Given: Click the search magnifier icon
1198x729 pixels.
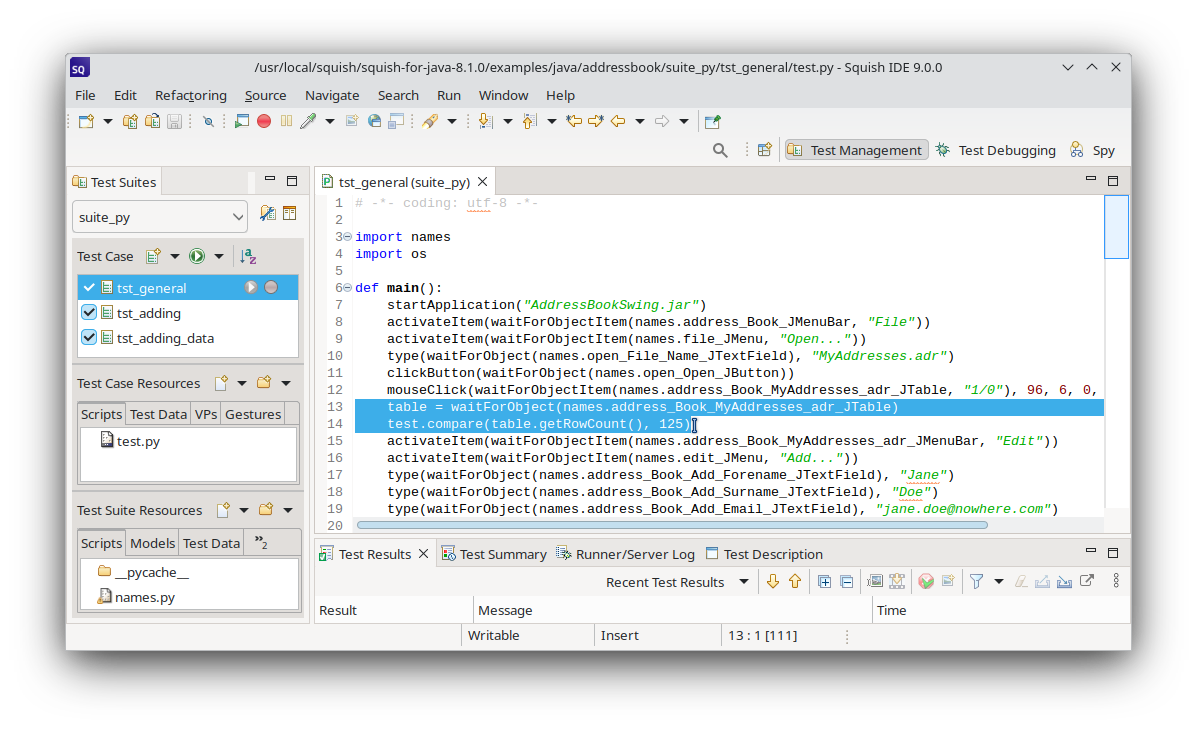Looking at the screenshot, I should tap(720, 150).
